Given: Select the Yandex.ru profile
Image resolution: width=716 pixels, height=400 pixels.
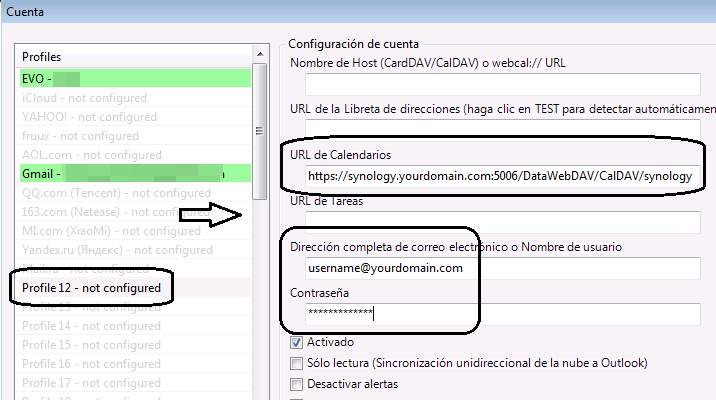Looking at the screenshot, I should [135, 250].
